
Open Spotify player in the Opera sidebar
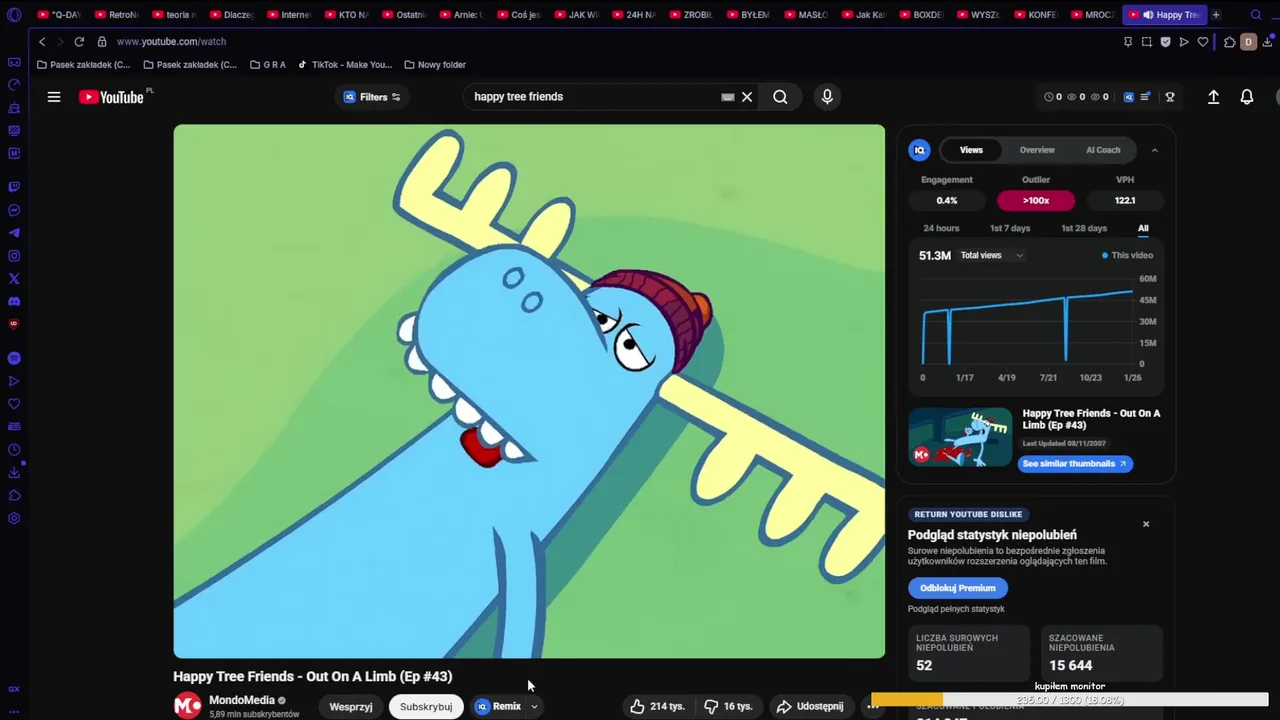[x=14, y=358]
